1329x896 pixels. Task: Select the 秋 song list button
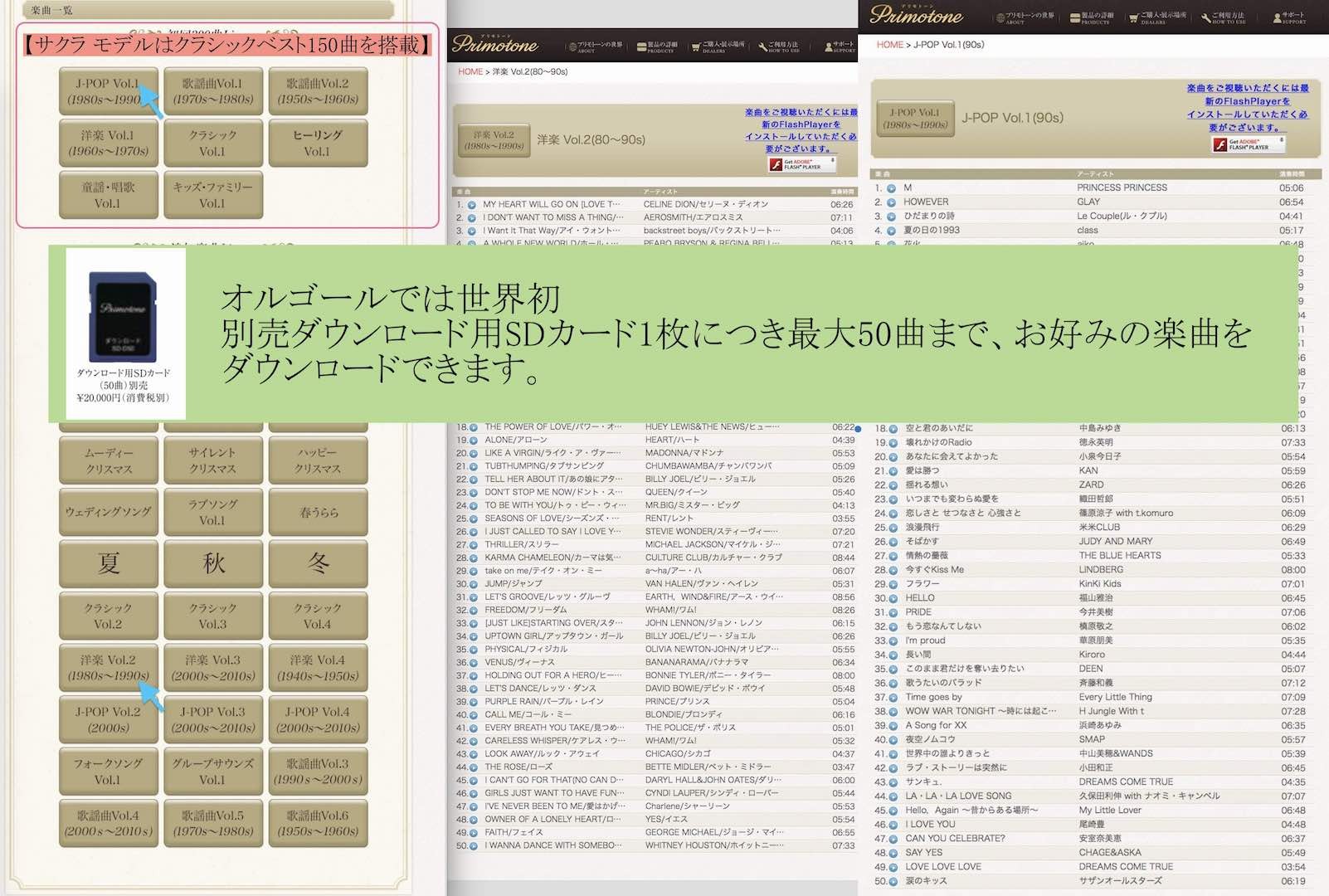tap(213, 563)
